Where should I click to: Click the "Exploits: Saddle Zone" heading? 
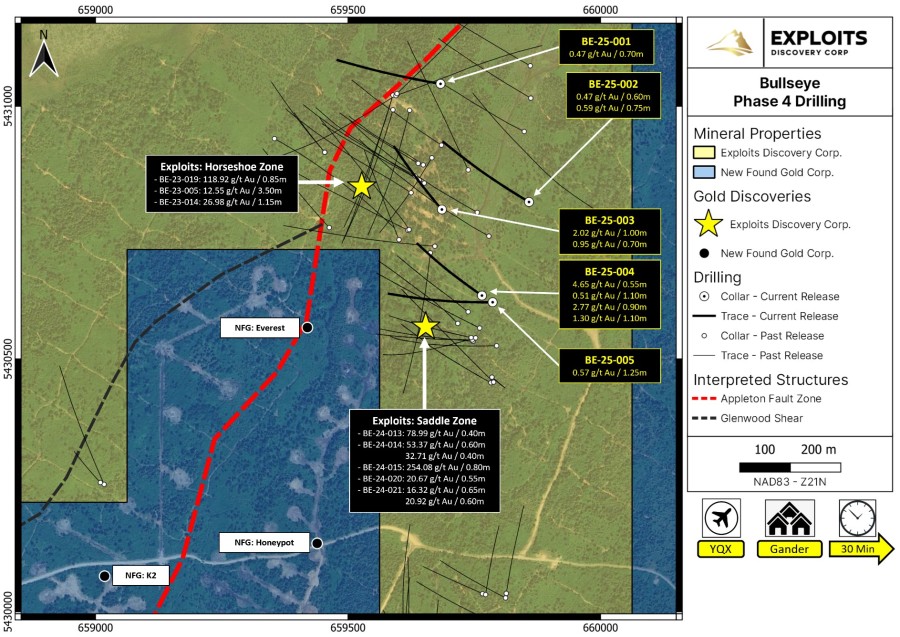[x=424, y=421]
